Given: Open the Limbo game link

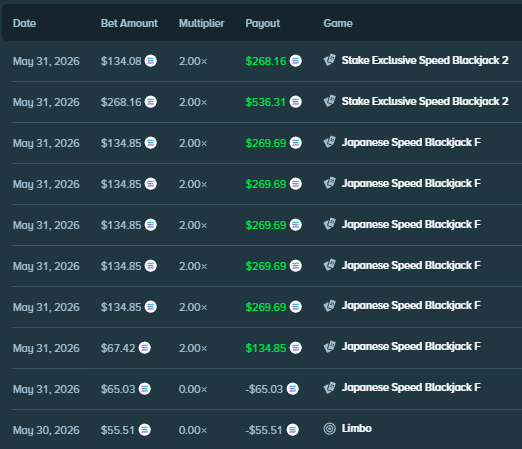Looking at the screenshot, I should (357, 428).
